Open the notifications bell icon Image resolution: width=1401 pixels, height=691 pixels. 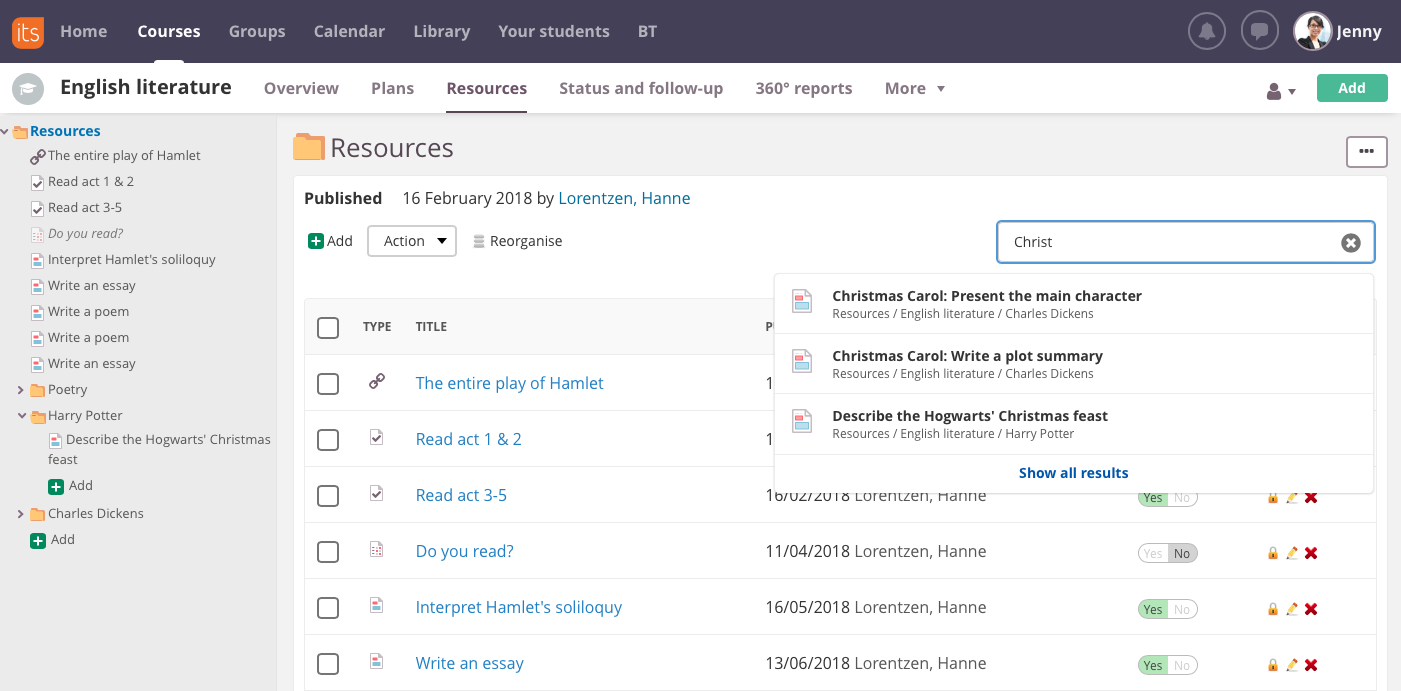(1207, 31)
